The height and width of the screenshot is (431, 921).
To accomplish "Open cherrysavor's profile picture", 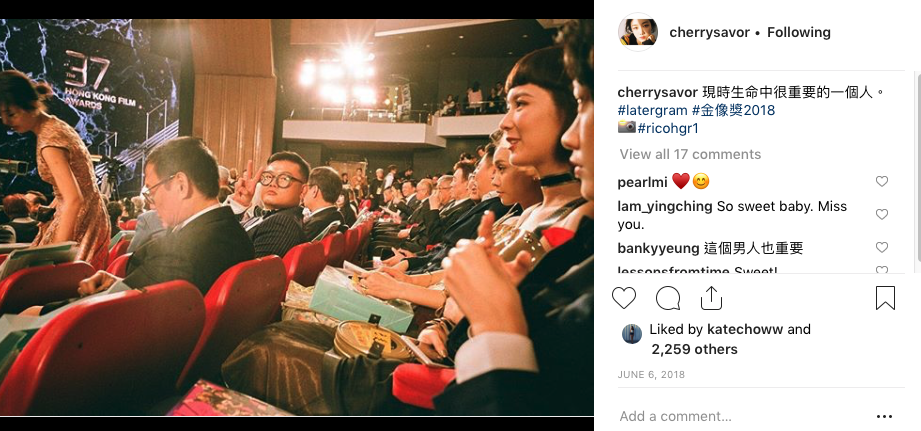I will point(638,32).
